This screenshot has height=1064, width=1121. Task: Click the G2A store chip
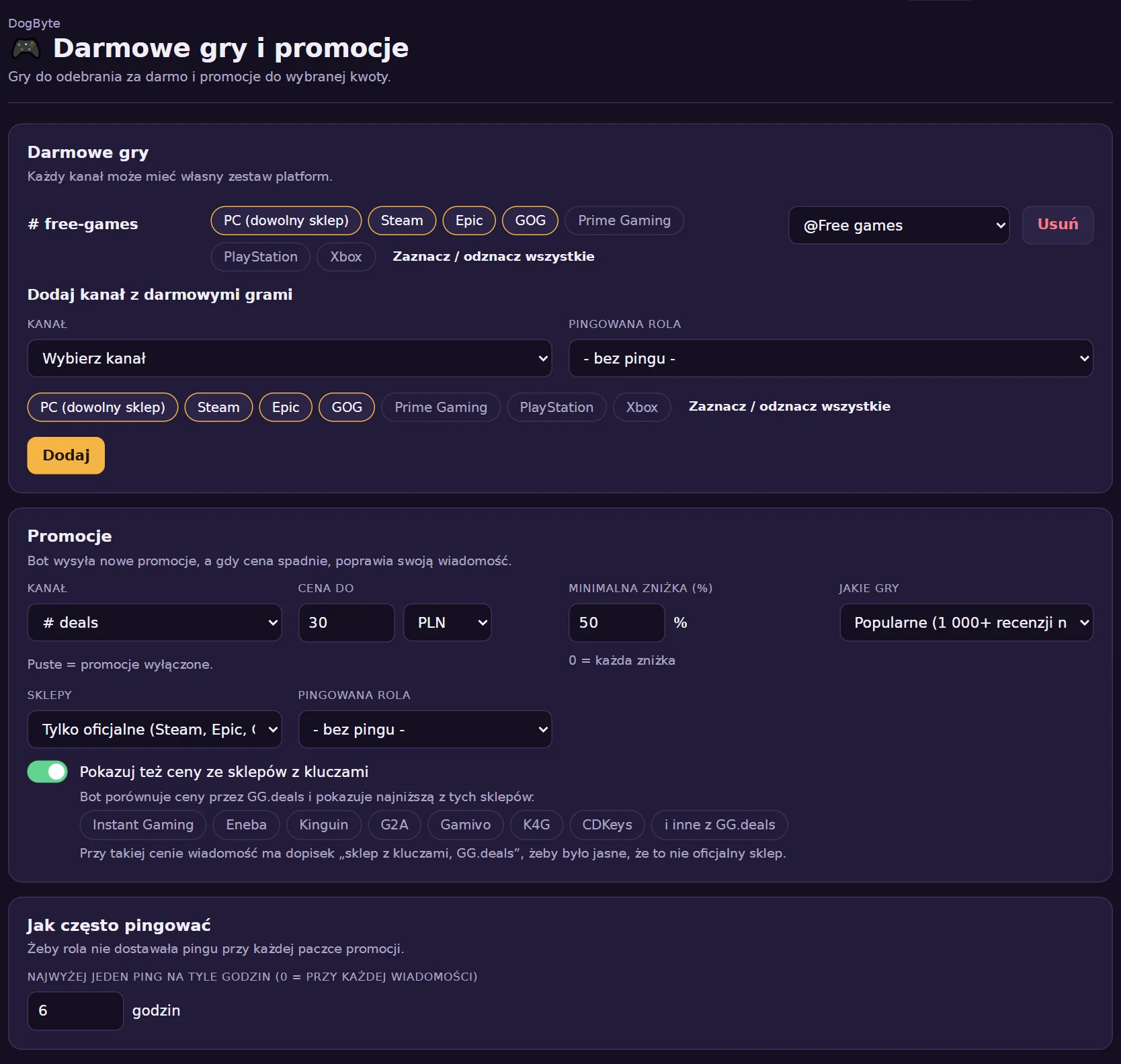[x=395, y=825]
